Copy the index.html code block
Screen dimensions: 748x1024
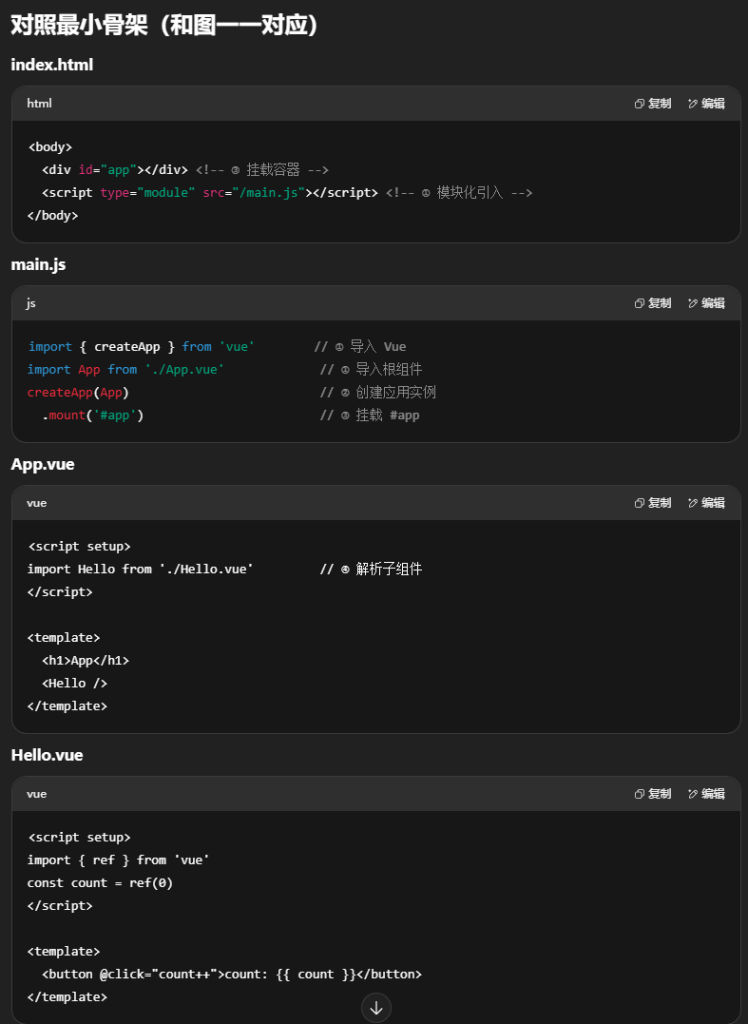653,103
